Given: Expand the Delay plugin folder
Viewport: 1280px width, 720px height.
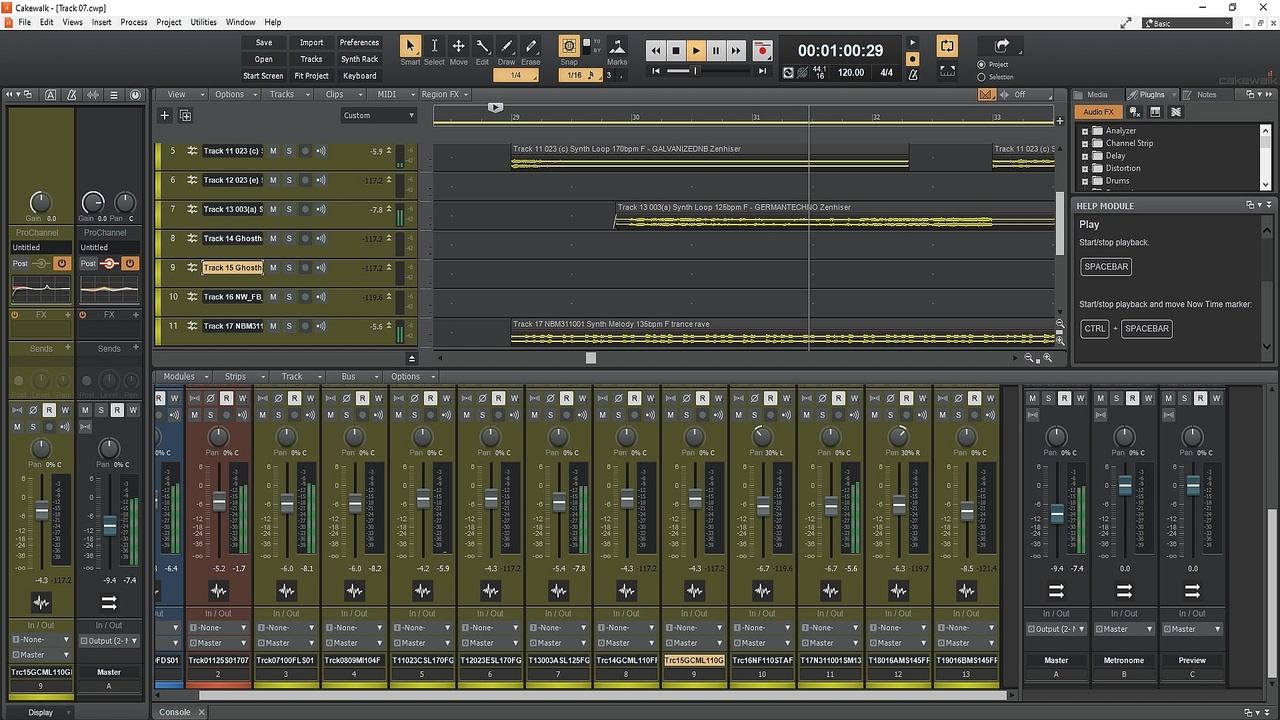Looking at the screenshot, I should (x=1085, y=156).
